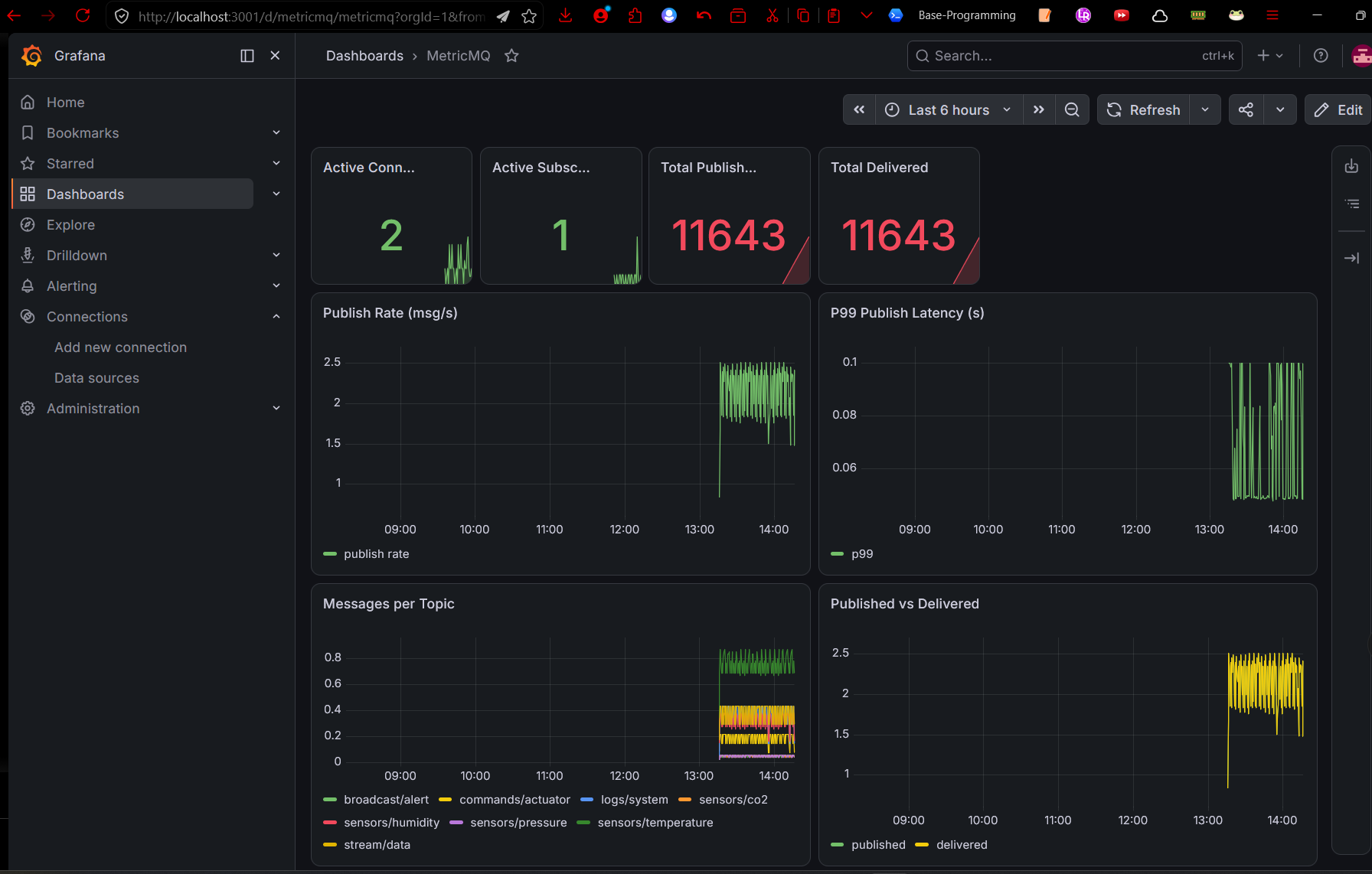Screen dimensions: 1372x874
Task: Open the Last 6 hours time picker
Action: tap(949, 110)
